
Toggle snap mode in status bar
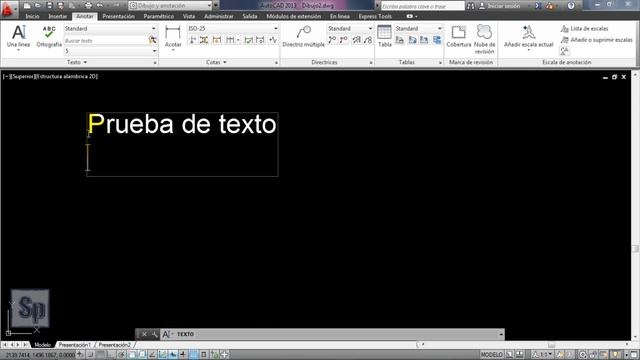(91, 355)
